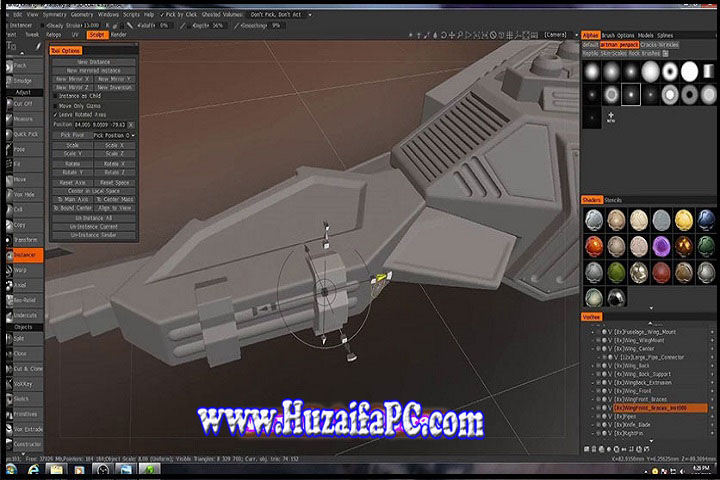Add a new alpha with plus icon
720x480 pixels.
(611, 117)
